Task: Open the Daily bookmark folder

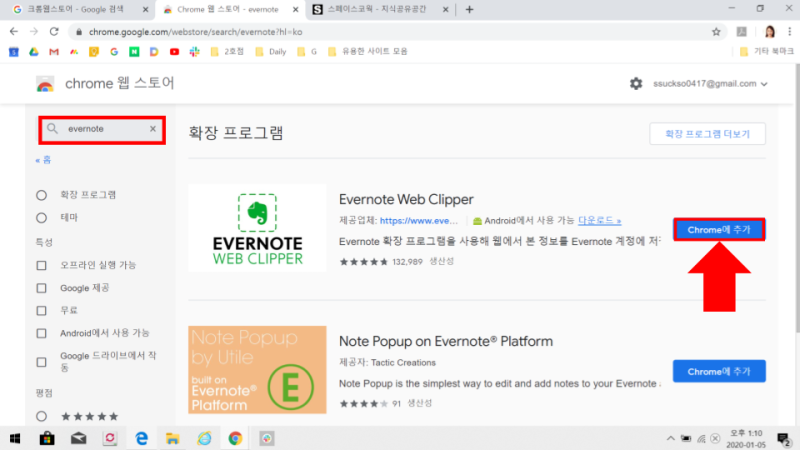Action: pyautogui.click(x=271, y=52)
